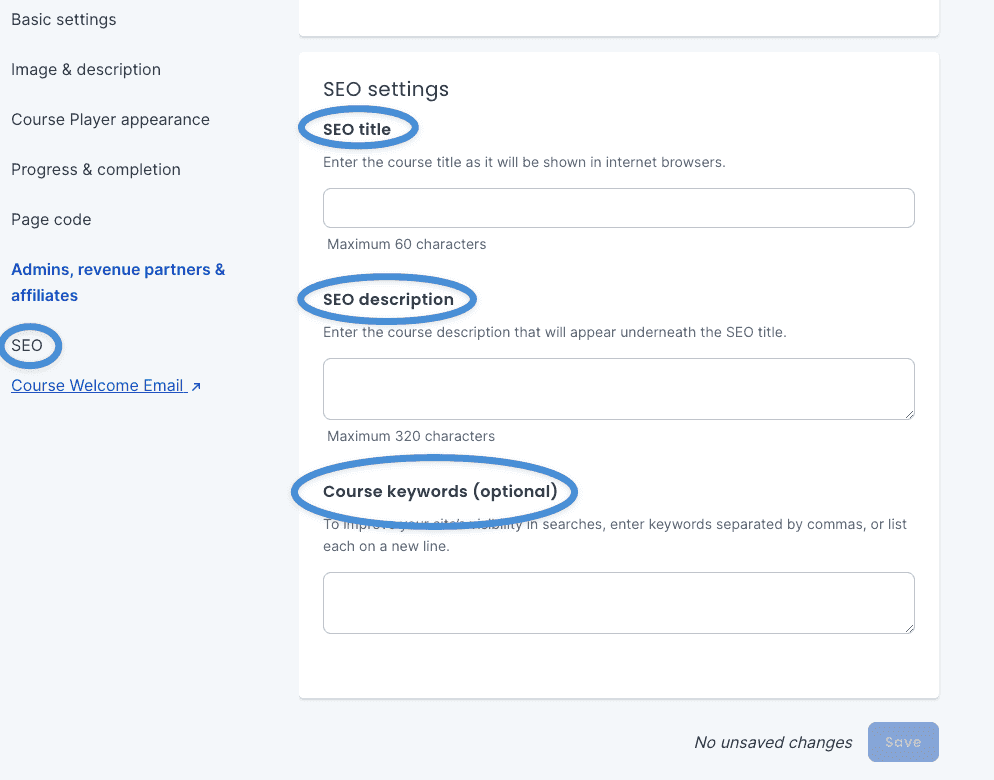The image size is (994, 780).
Task: Click the Save button
Action: click(903, 742)
